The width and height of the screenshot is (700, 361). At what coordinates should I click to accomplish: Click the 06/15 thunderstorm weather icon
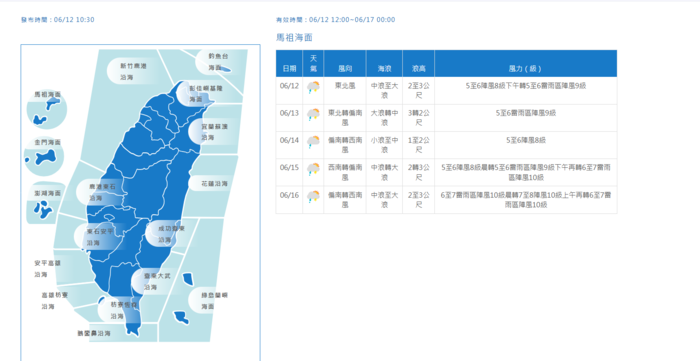(313, 169)
